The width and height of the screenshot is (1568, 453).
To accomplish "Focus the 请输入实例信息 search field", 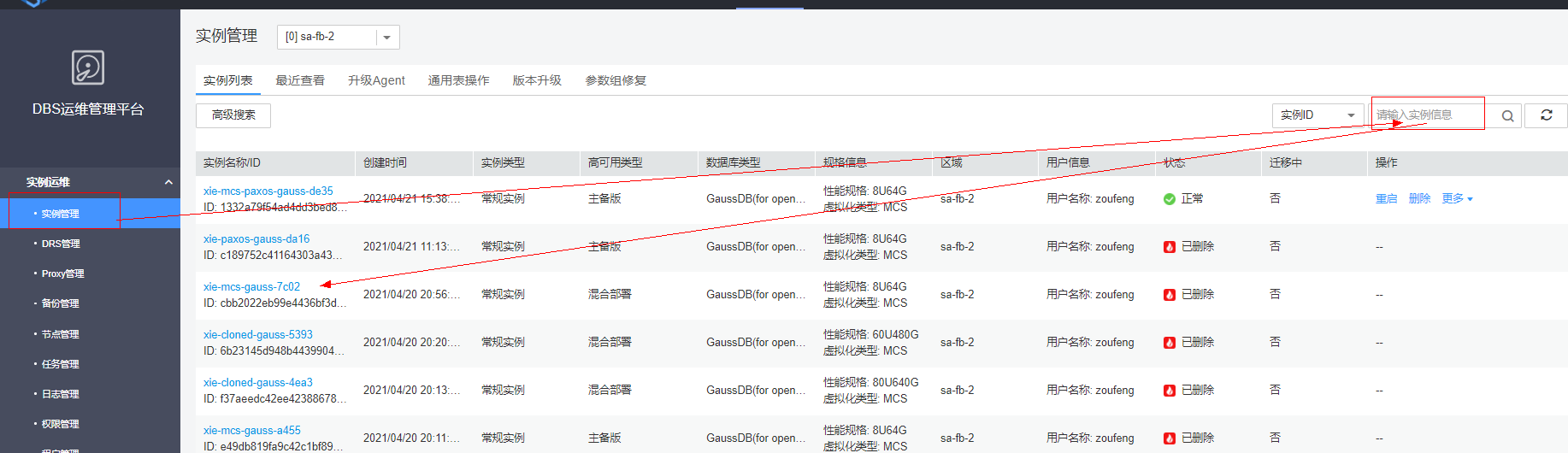I will (x=1430, y=115).
